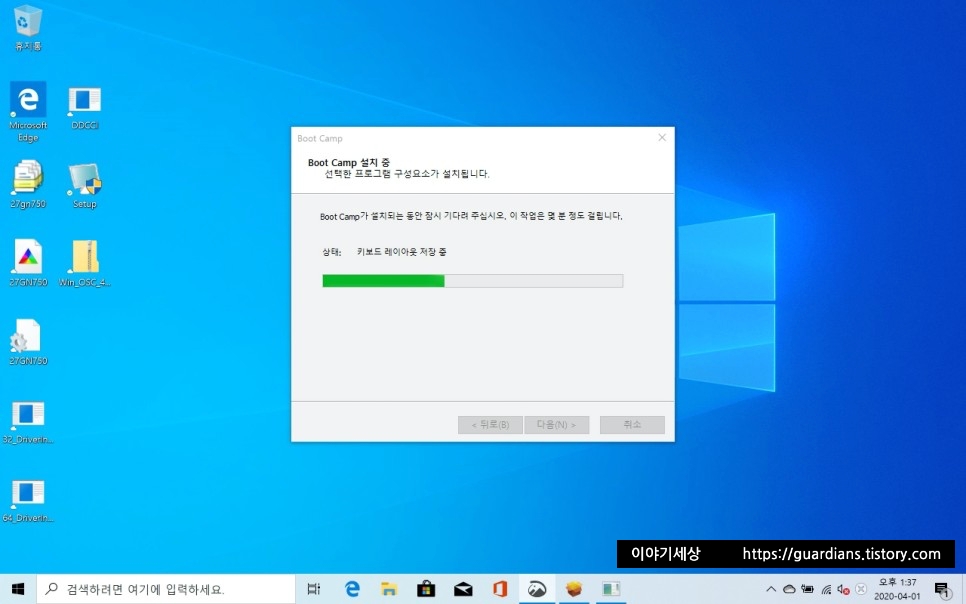Click the circled X tray icon
Viewport: 966px width, 604px height.
pos(861,590)
